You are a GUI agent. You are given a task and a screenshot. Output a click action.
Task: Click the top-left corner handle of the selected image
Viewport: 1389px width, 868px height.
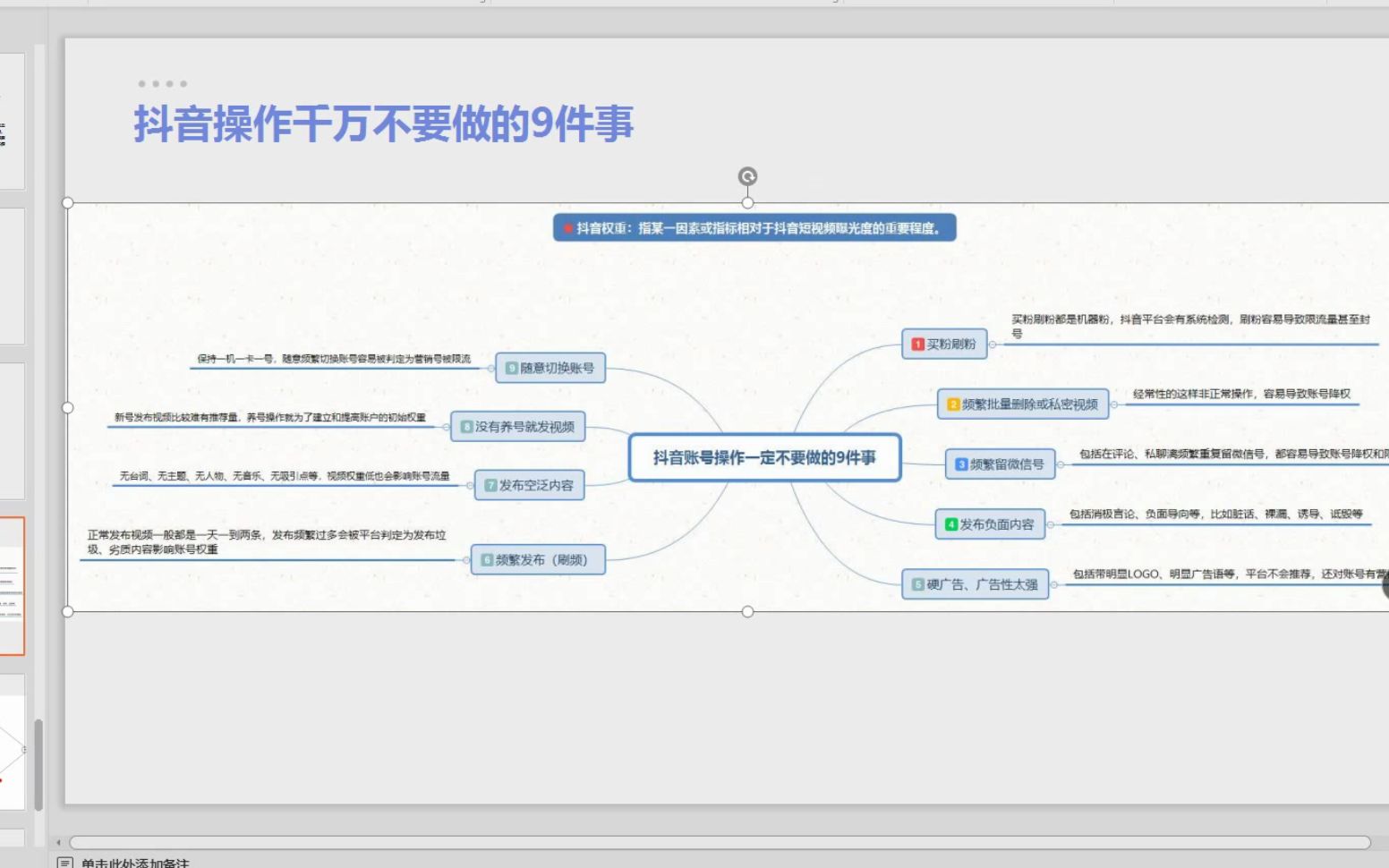pos(68,203)
